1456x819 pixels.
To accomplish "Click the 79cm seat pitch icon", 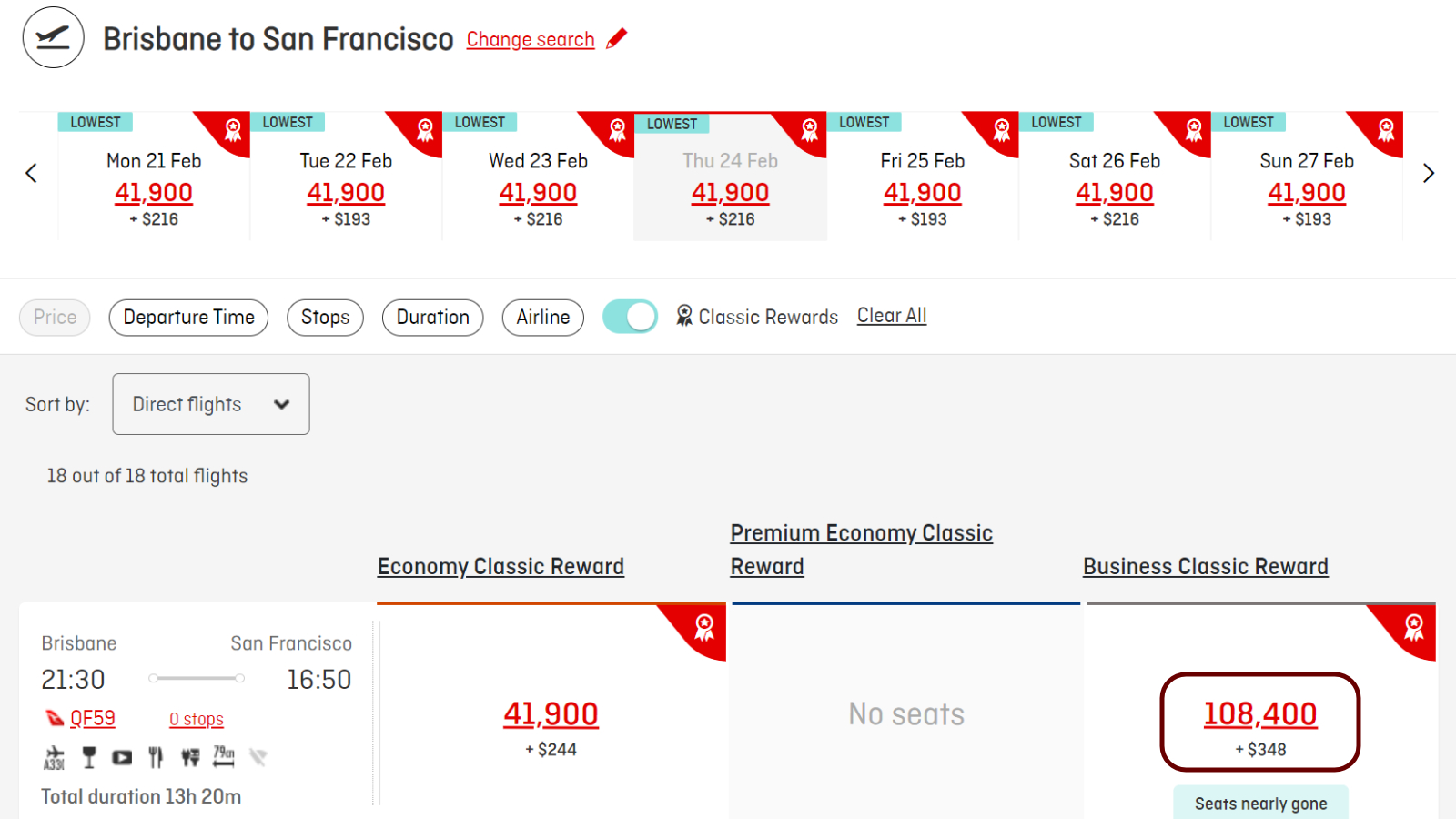I will (x=224, y=756).
